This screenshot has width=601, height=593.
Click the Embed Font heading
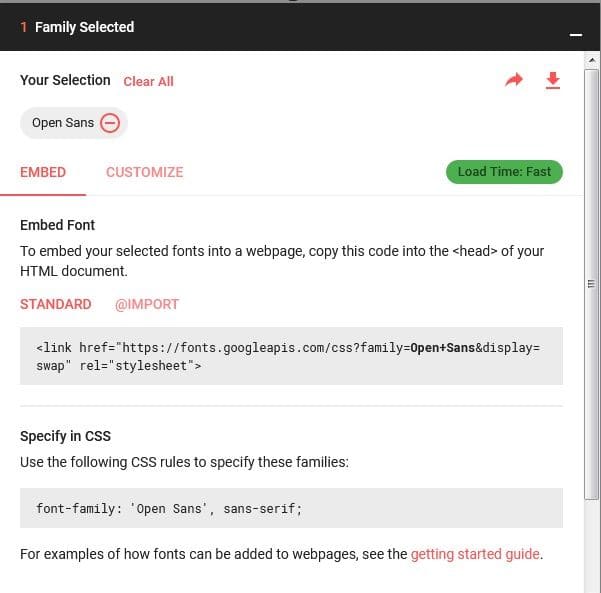[x=57, y=225]
